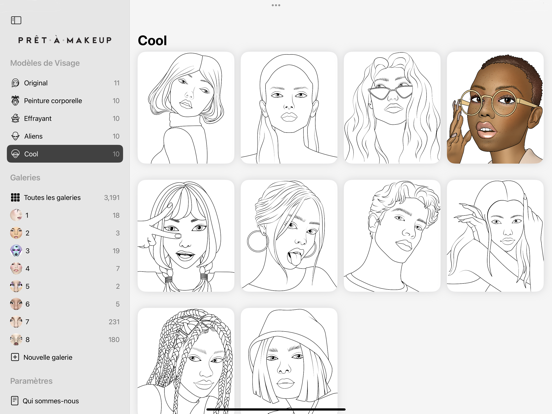Open the headband long hair face model
The height and width of the screenshot is (414, 552).
click(289, 108)
